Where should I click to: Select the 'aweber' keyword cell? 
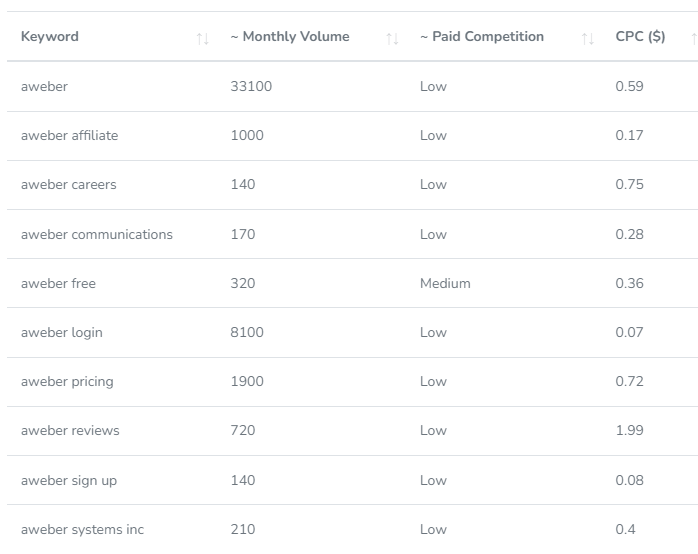pos(45,86)
